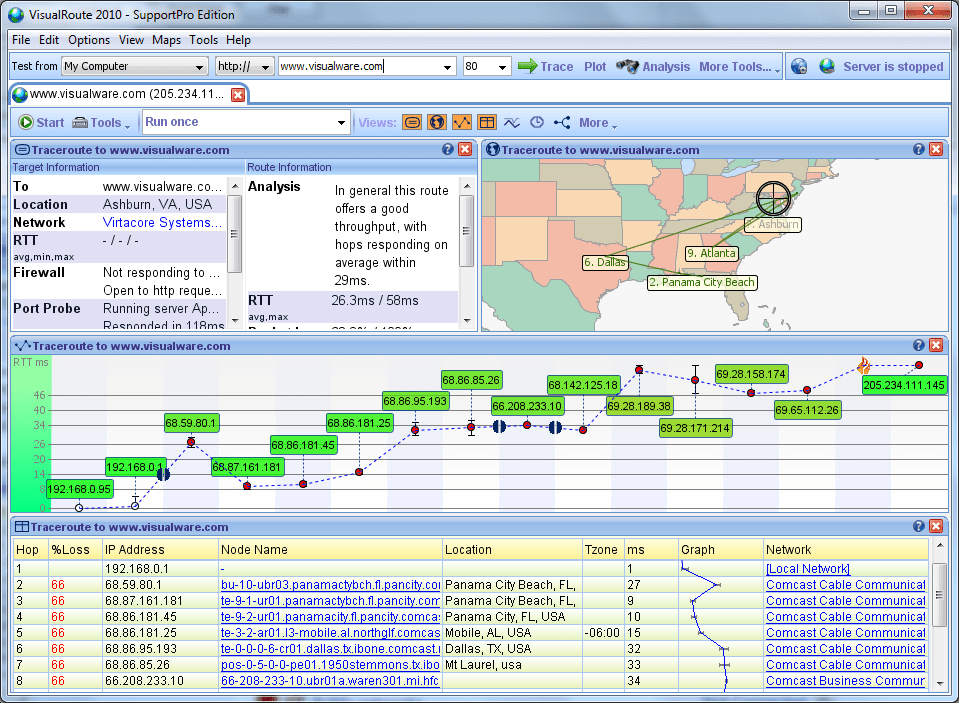Open the [Local Network] link
Viewport: 959px width, 703px height.
coord(807,568)
